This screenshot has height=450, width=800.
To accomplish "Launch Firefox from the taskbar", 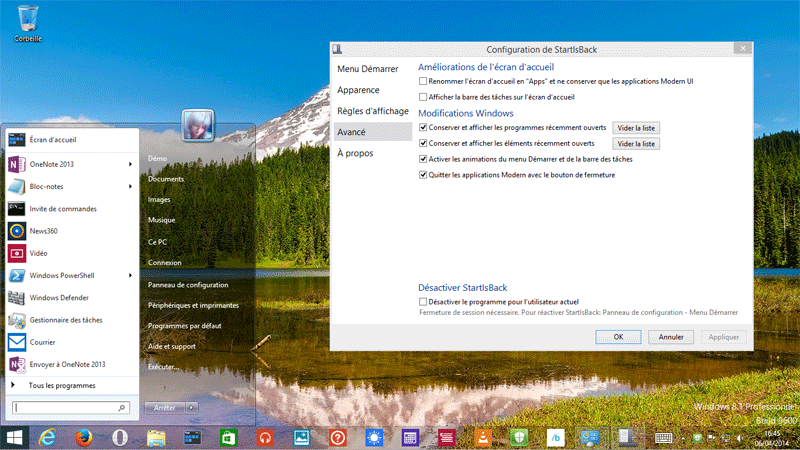I will coord(82,437).
